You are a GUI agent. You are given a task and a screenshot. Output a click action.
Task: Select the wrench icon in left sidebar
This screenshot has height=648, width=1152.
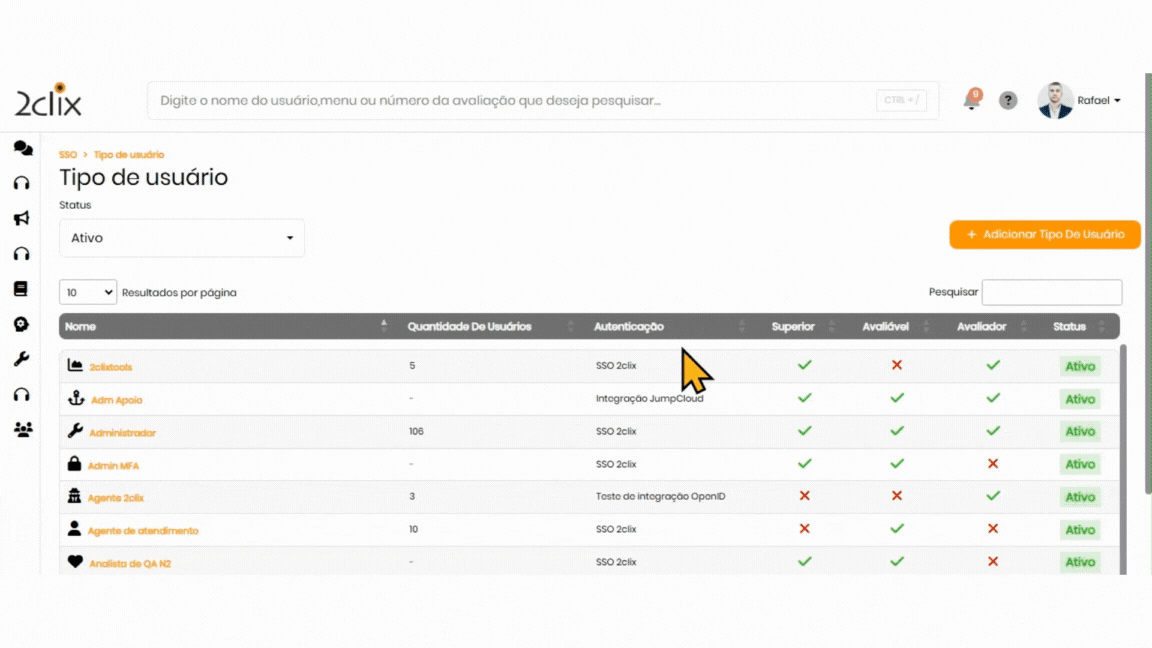[21, 359]
